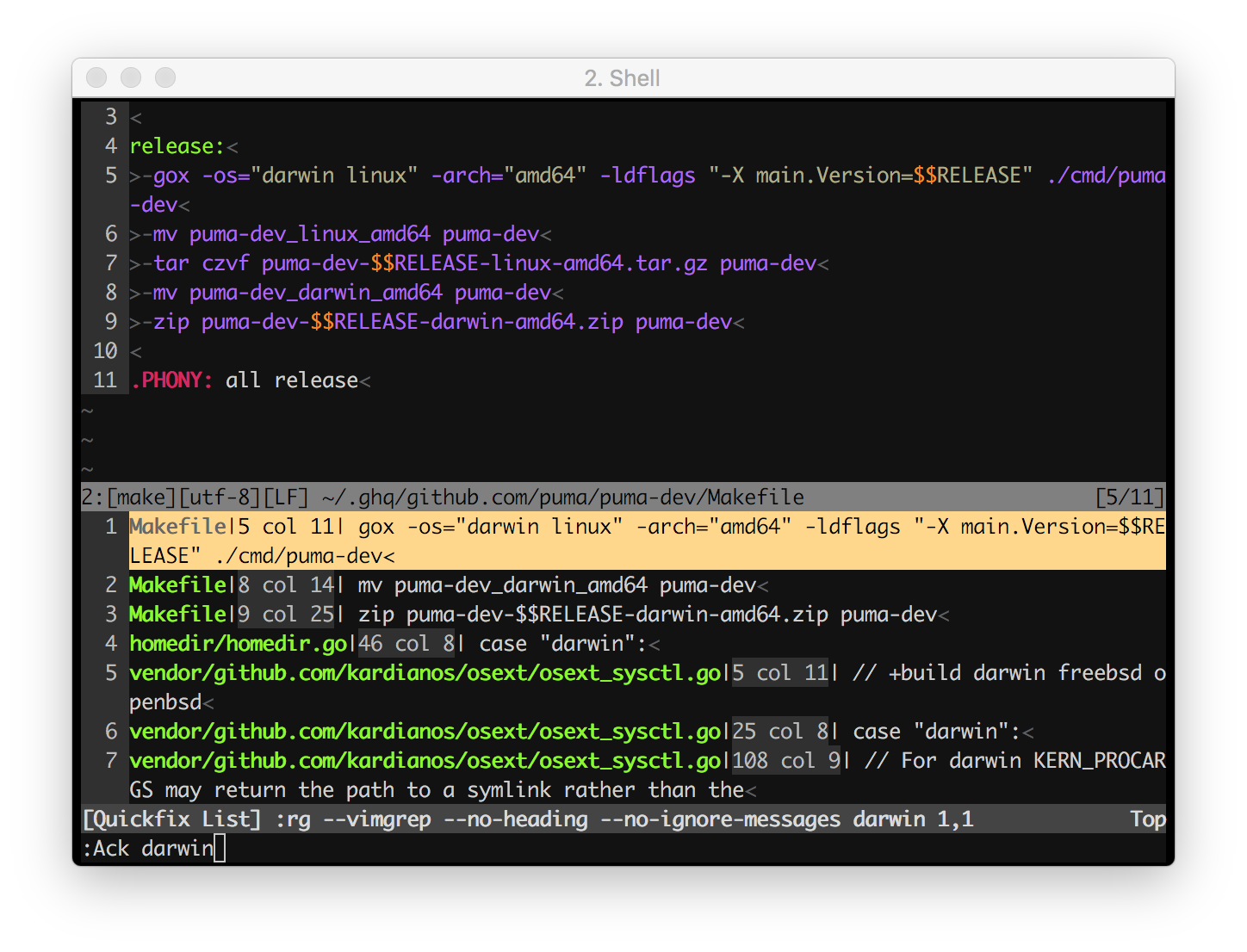The width and height of the screenshot is (1247, 952).
Task: Click line number 10 in the gutter
Action: click(x=105, y=351)
